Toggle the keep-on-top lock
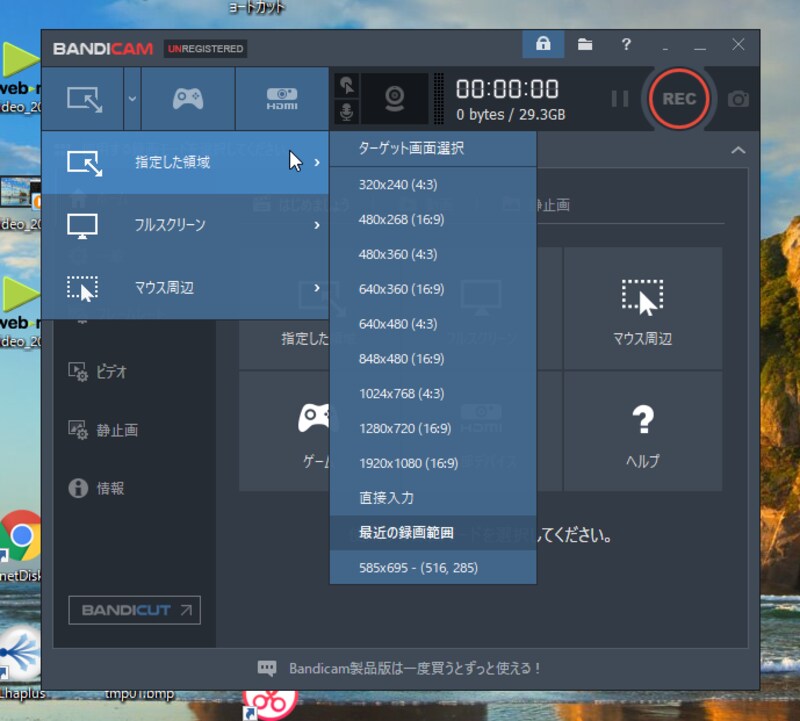This screenshot has width=800, height=721. coord(543,45)
